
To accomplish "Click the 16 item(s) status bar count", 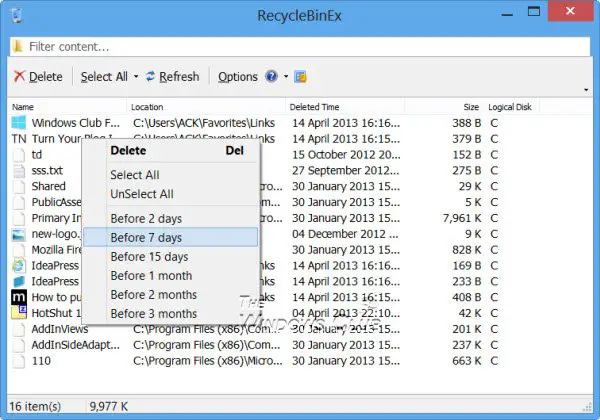I will click(35, 406).
